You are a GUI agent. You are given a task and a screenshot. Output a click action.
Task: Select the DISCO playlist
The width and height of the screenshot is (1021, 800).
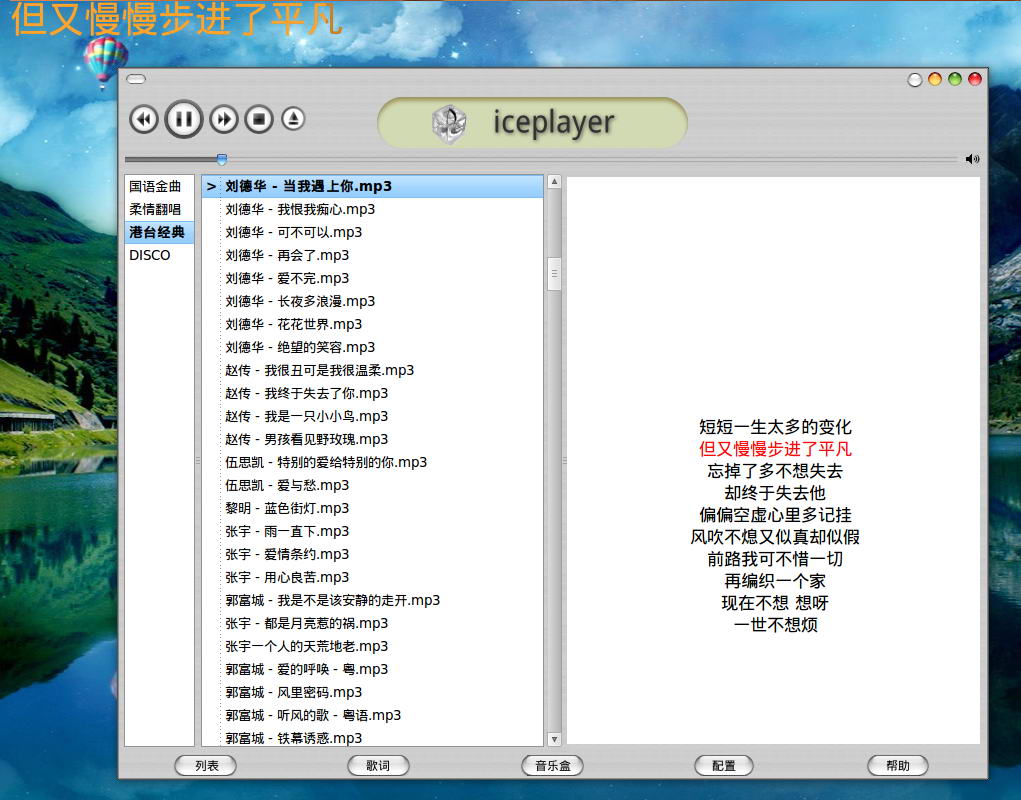160,255
